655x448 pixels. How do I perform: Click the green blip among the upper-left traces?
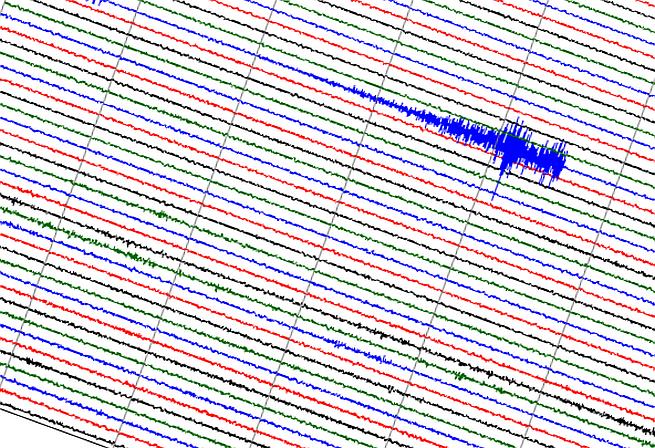click(x=162, y=216)
